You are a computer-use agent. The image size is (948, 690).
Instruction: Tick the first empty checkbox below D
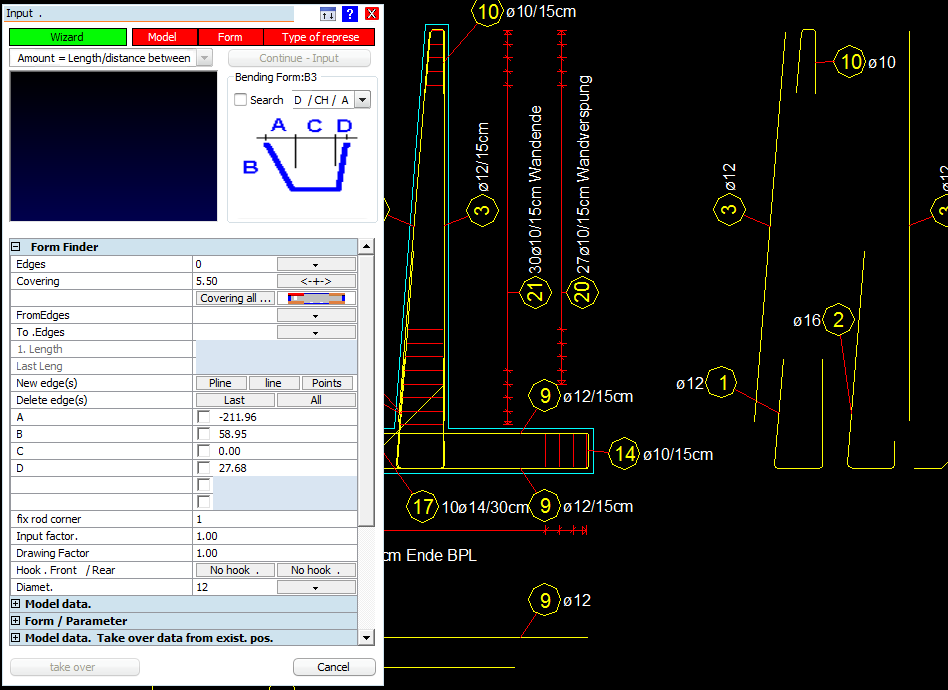tap(204, 485)
